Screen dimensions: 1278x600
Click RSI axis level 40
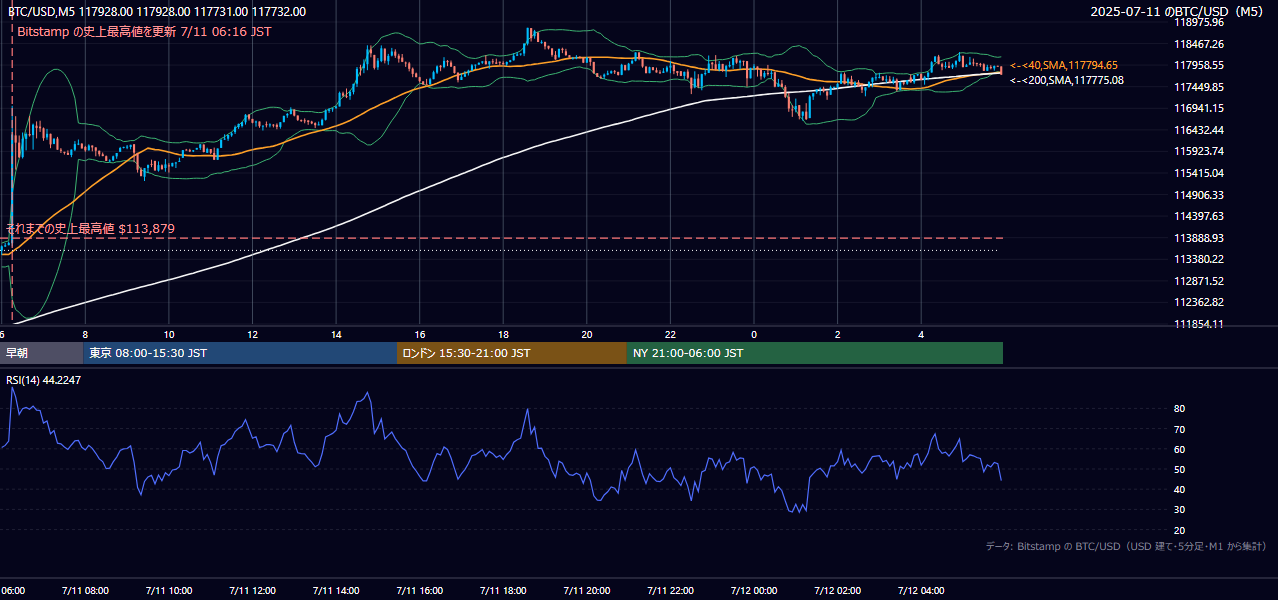click(x=1180, y=489)
